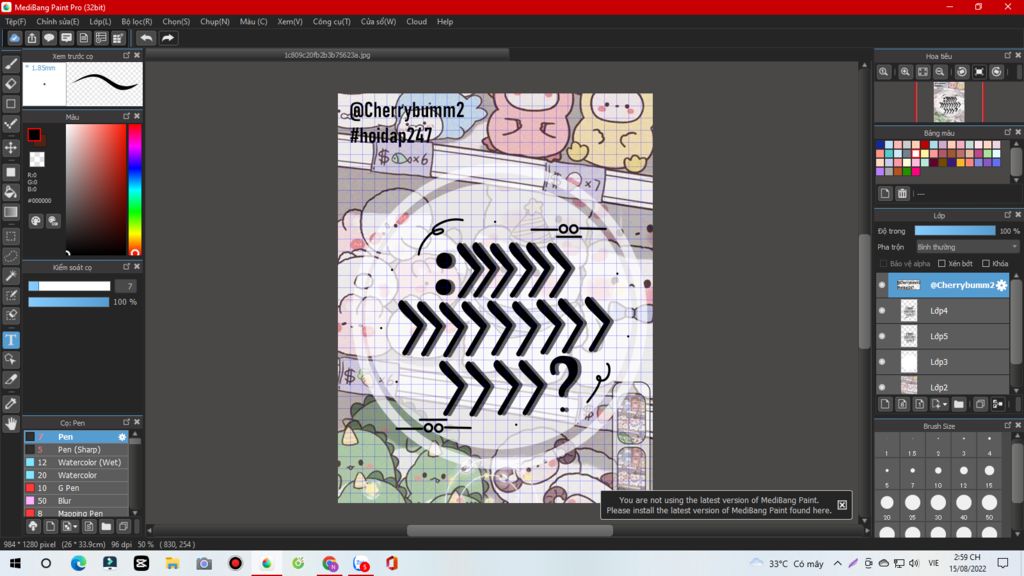The image size is (1024, 576).
Task: Select the rectangular Select tool
Action: (11, 236)
